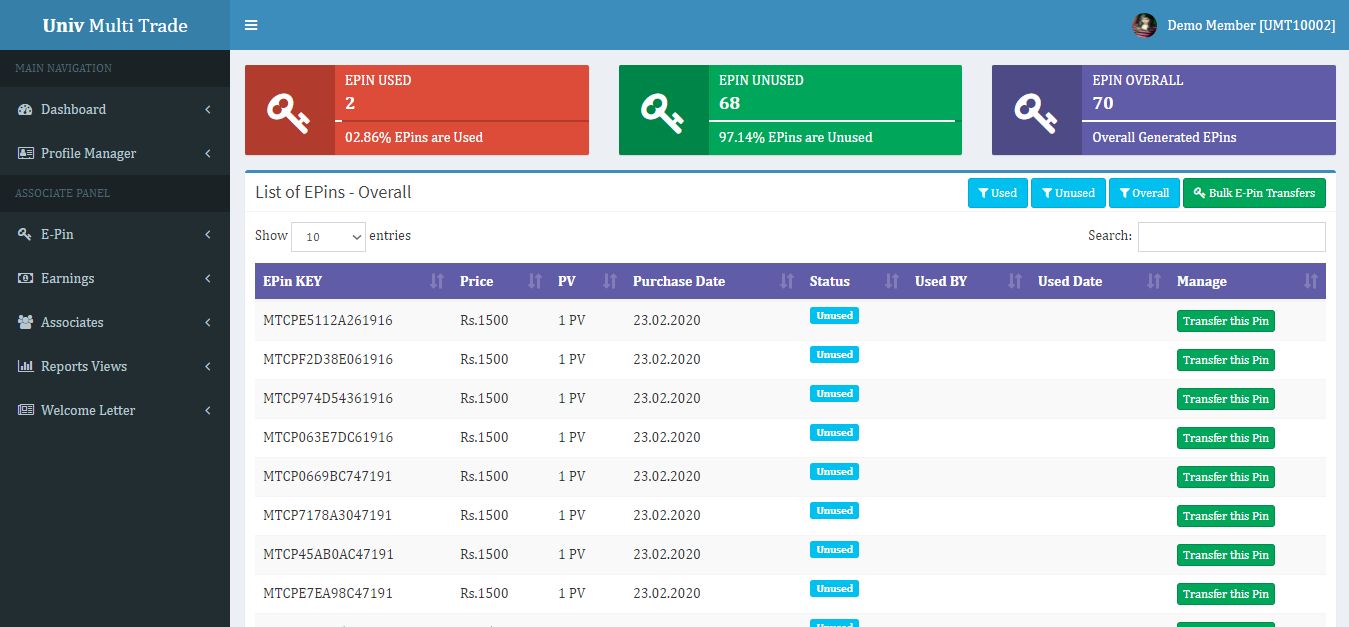Screen dimensions: 1349x627
Task: Expand the E-Pin sidebar menu chevron
Action: point(207,234)
